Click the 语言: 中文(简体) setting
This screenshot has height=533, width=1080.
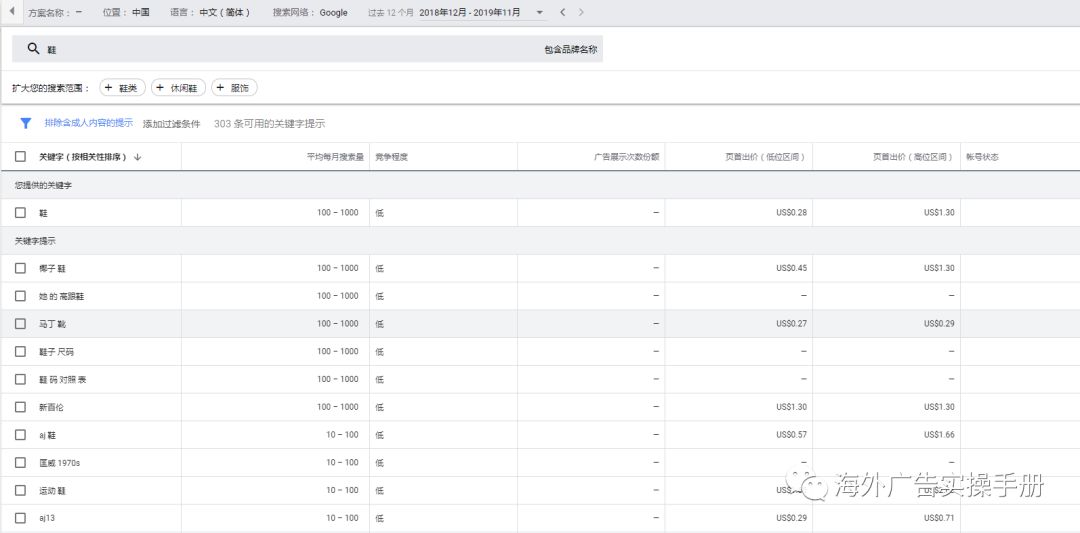(x=210, y=12)
